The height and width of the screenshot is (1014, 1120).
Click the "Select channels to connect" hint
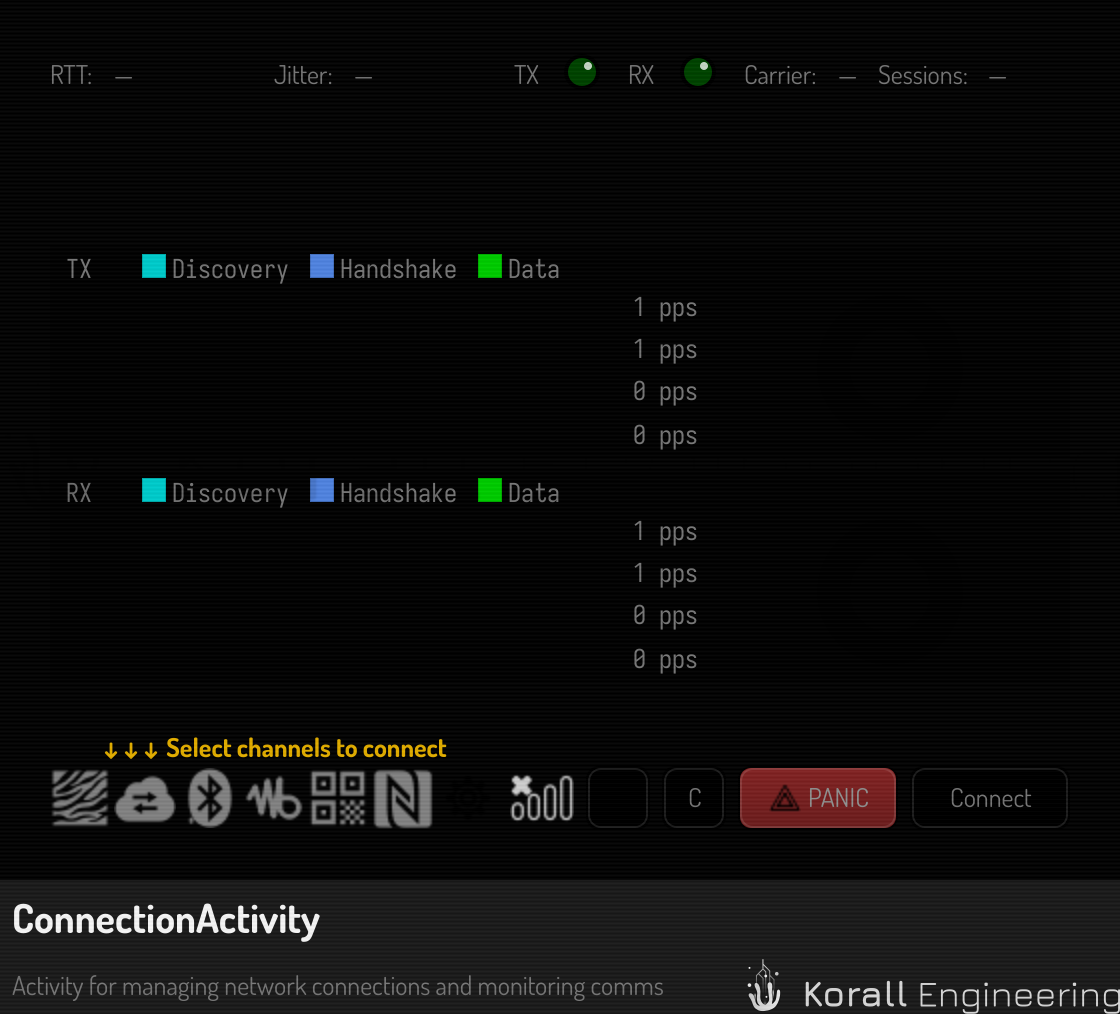(x=275, y=748)
